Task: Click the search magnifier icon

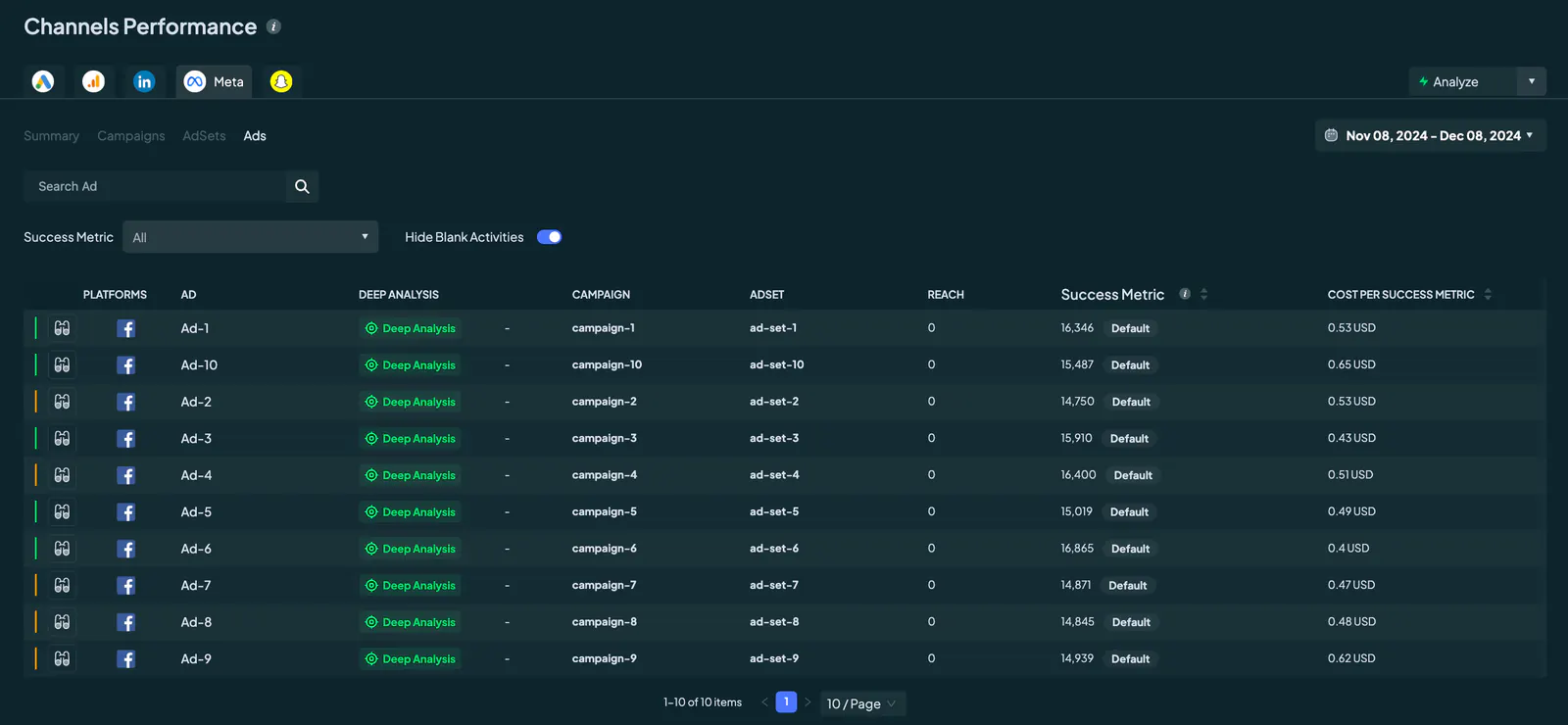Action: tap(302, 186)
